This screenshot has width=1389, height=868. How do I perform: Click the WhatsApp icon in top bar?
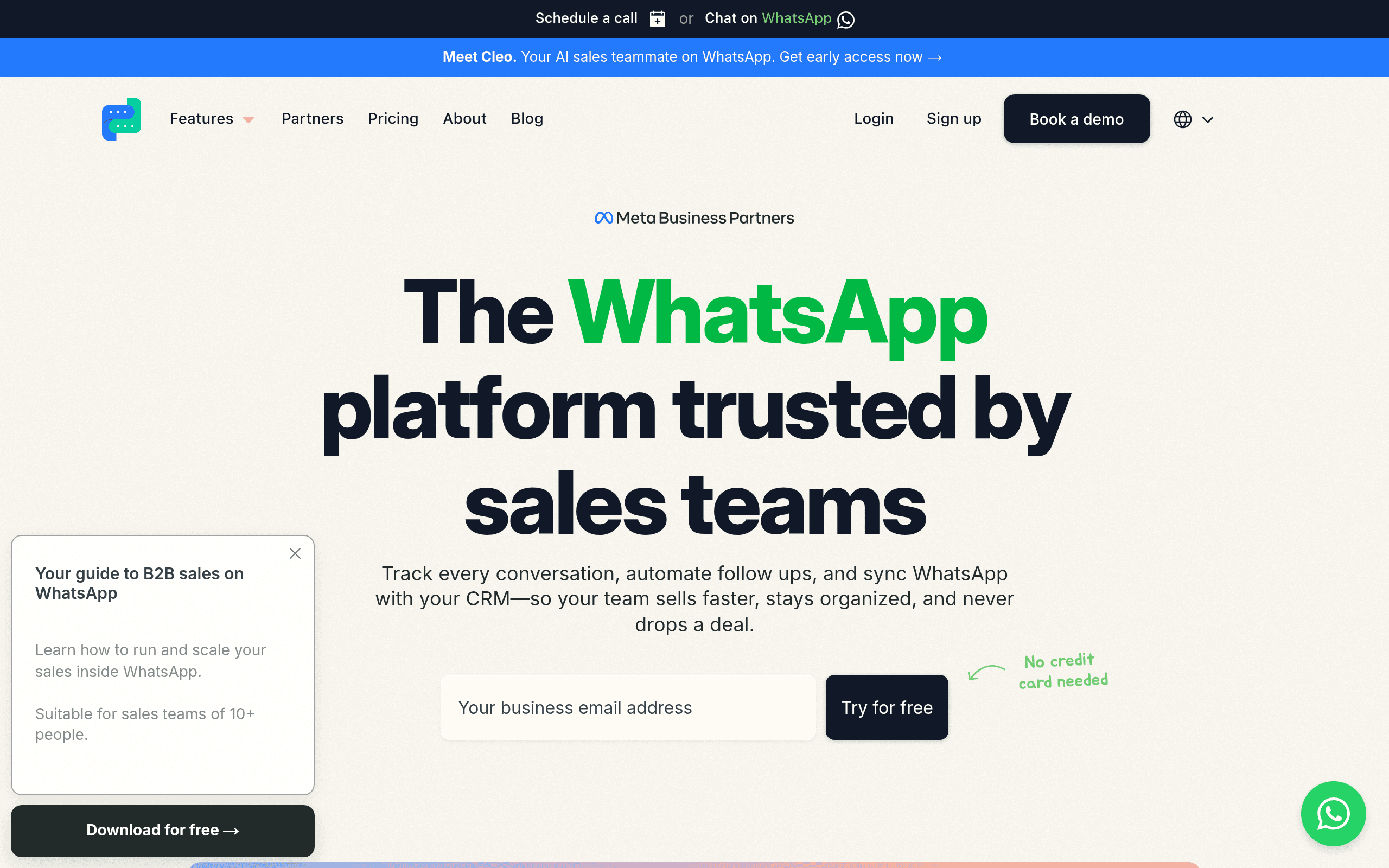(845, 20)
